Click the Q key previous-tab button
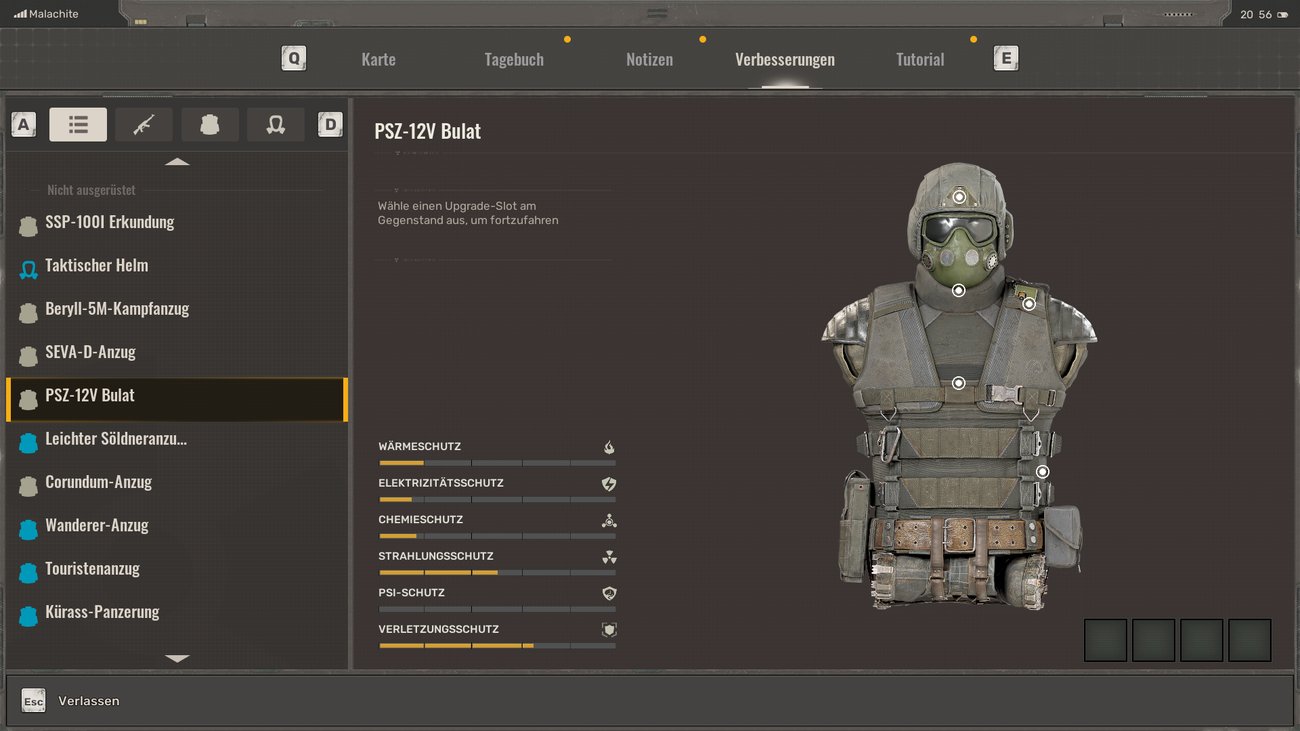Viewport: 1300px width, 731px height. pos(294,58)
